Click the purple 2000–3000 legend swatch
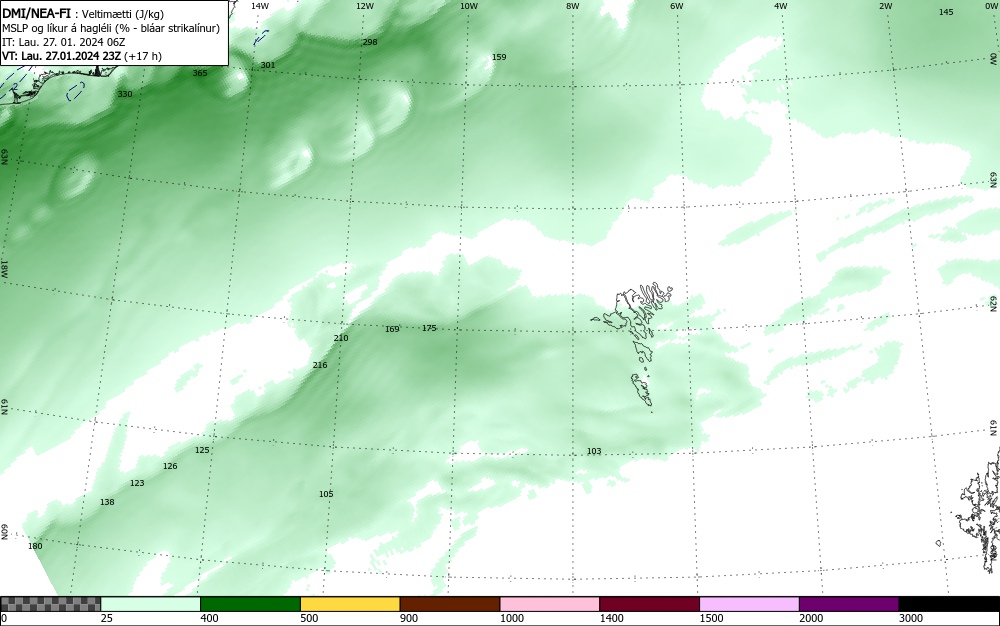 [849, 604]
